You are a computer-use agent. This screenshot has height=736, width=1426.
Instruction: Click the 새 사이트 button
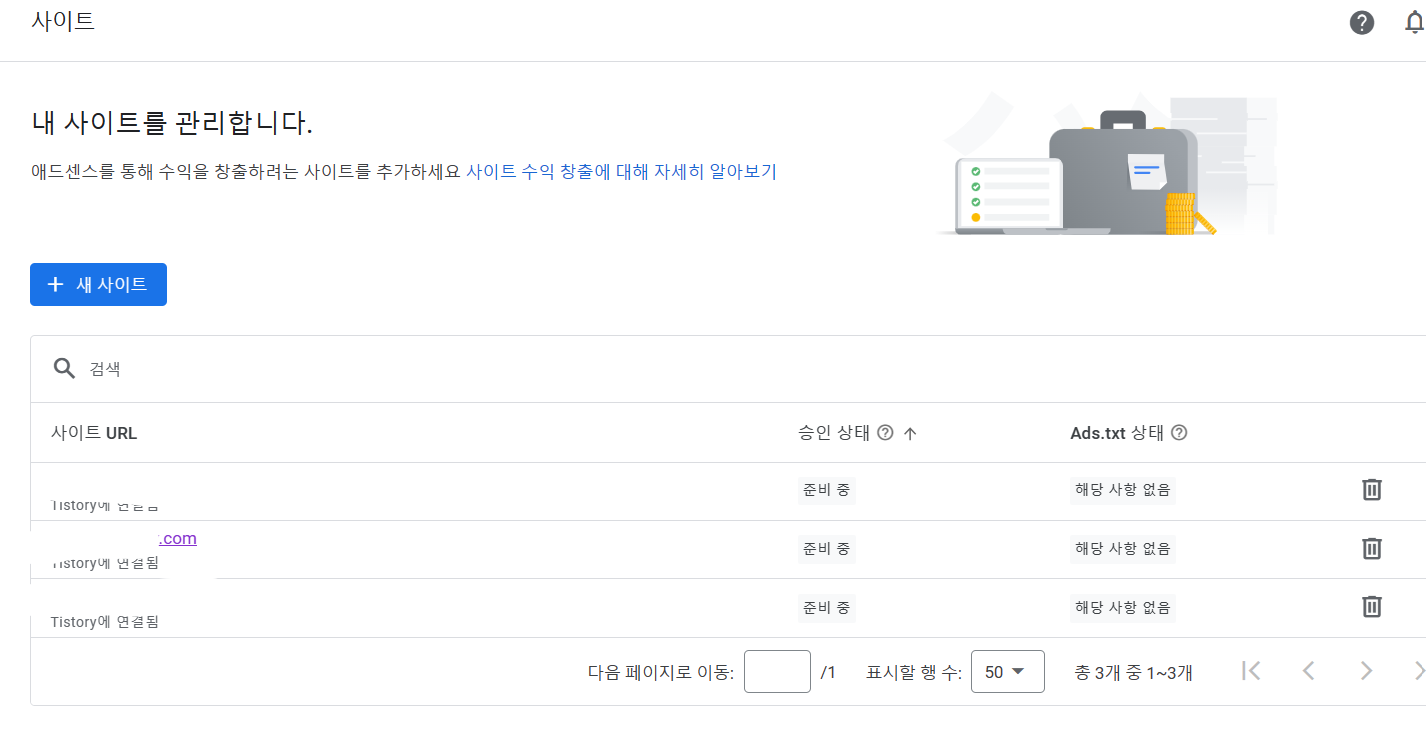98,284
